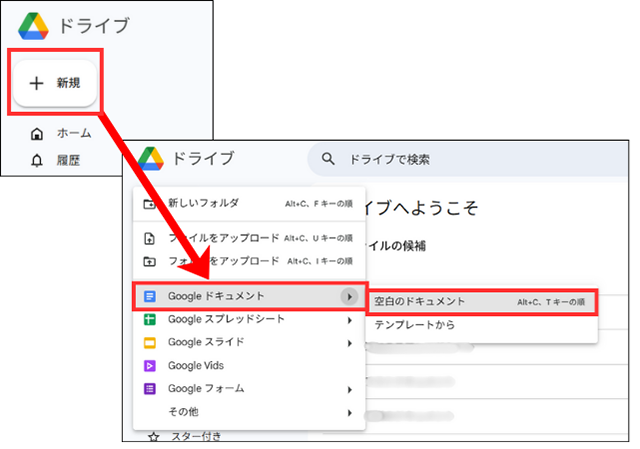640x449 pixels.
Task: Click the folder upload icon
Action: 149,261
